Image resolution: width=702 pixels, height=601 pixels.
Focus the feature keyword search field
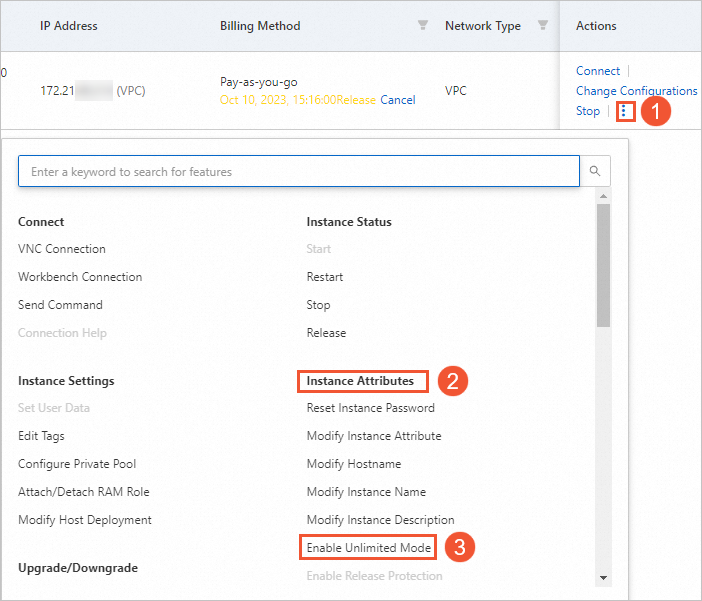point(299,171)
